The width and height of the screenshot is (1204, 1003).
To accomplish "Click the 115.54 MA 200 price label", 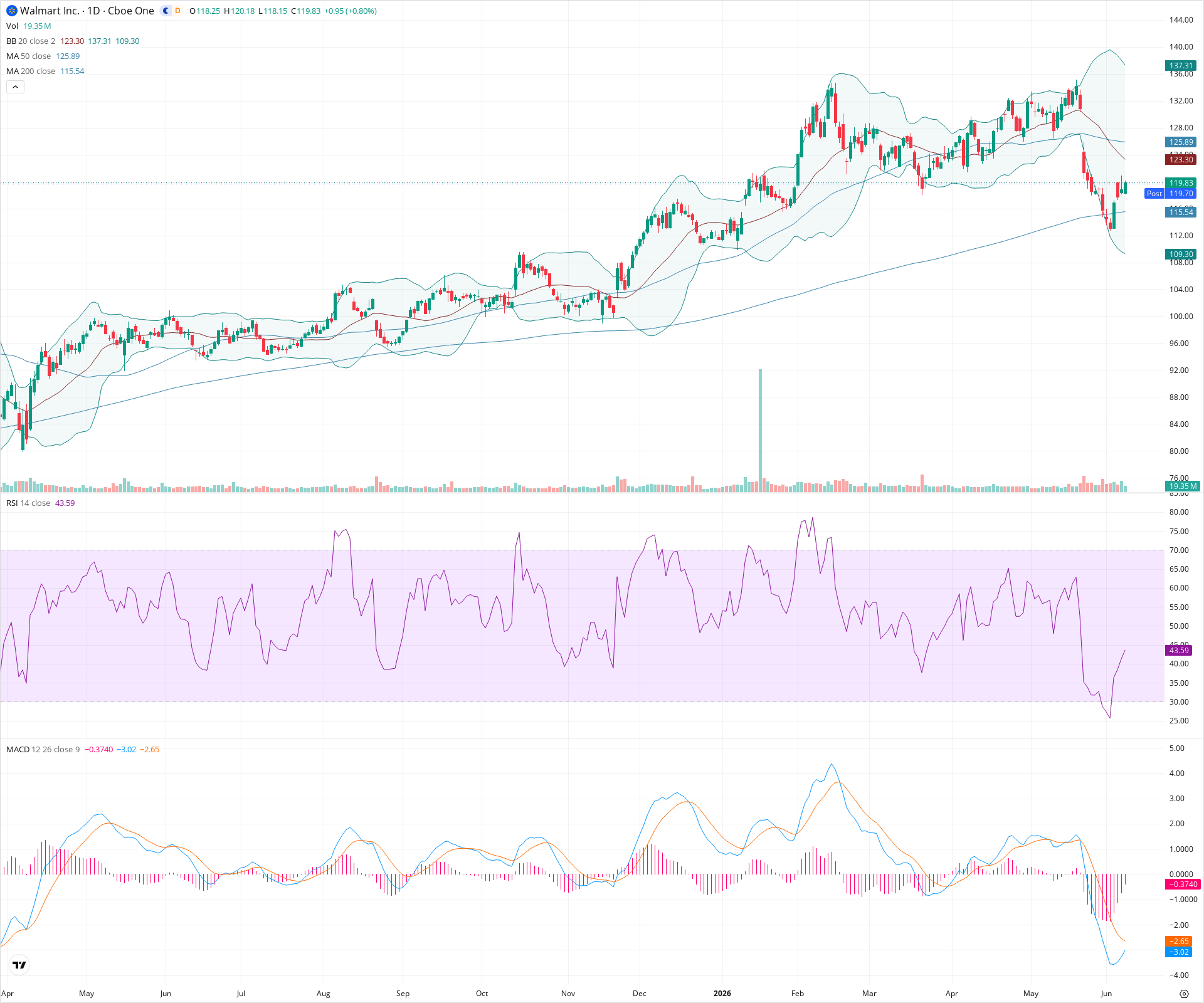I will (x=1181, y=213).
